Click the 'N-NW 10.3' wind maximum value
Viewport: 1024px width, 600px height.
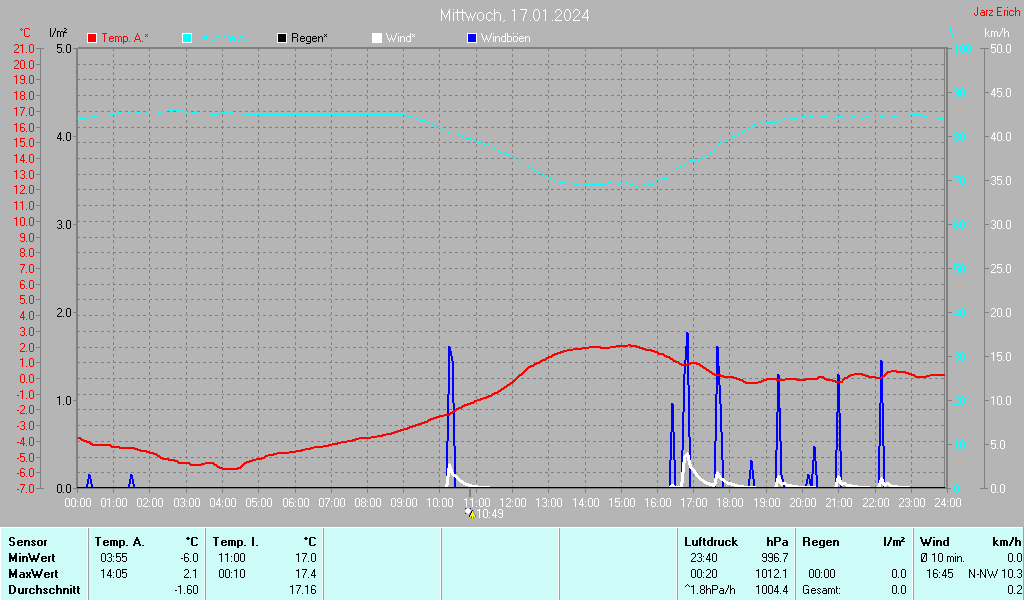[x=995, y=574]
